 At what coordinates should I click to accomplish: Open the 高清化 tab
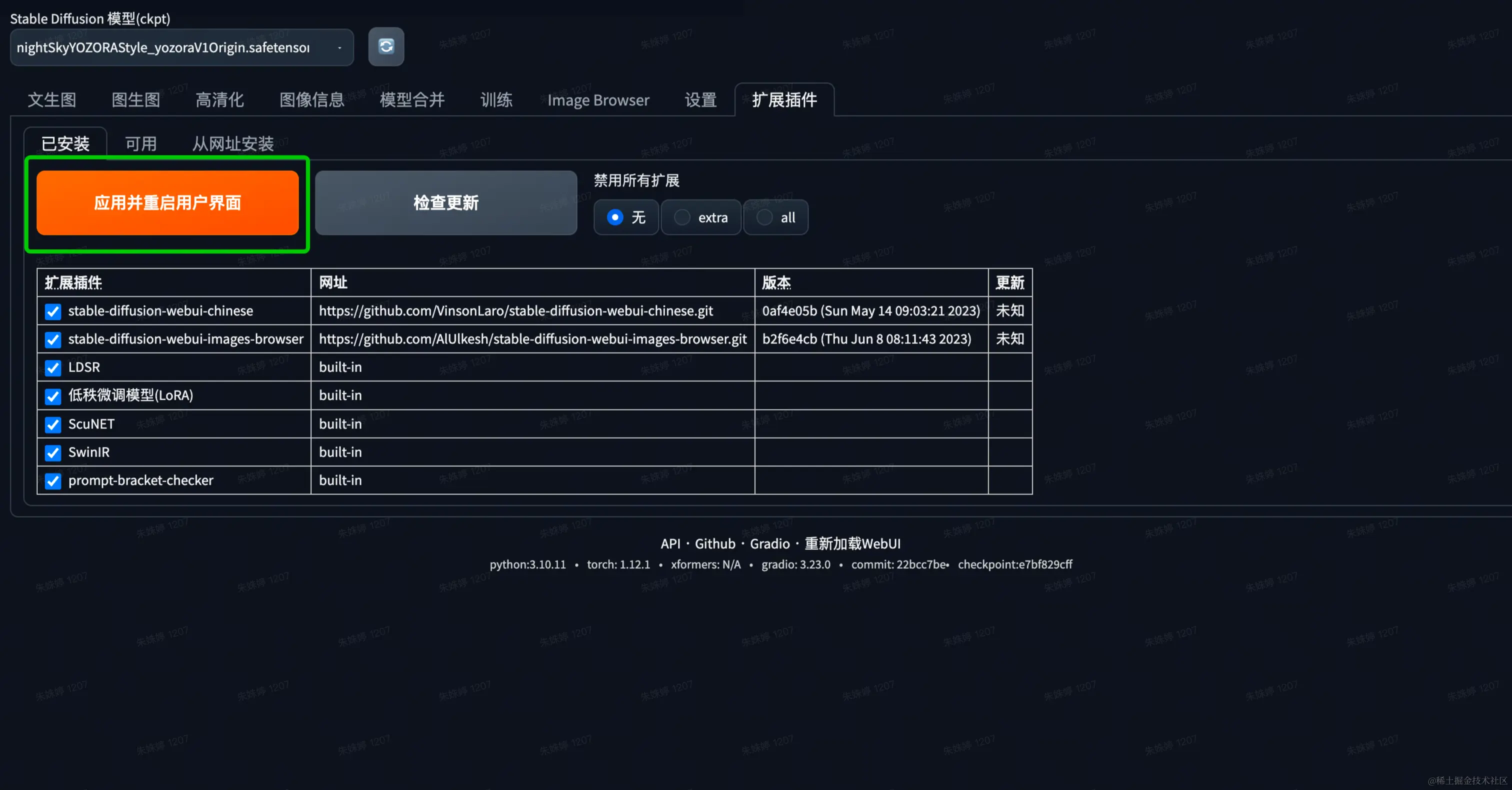[x=219, y=100]
